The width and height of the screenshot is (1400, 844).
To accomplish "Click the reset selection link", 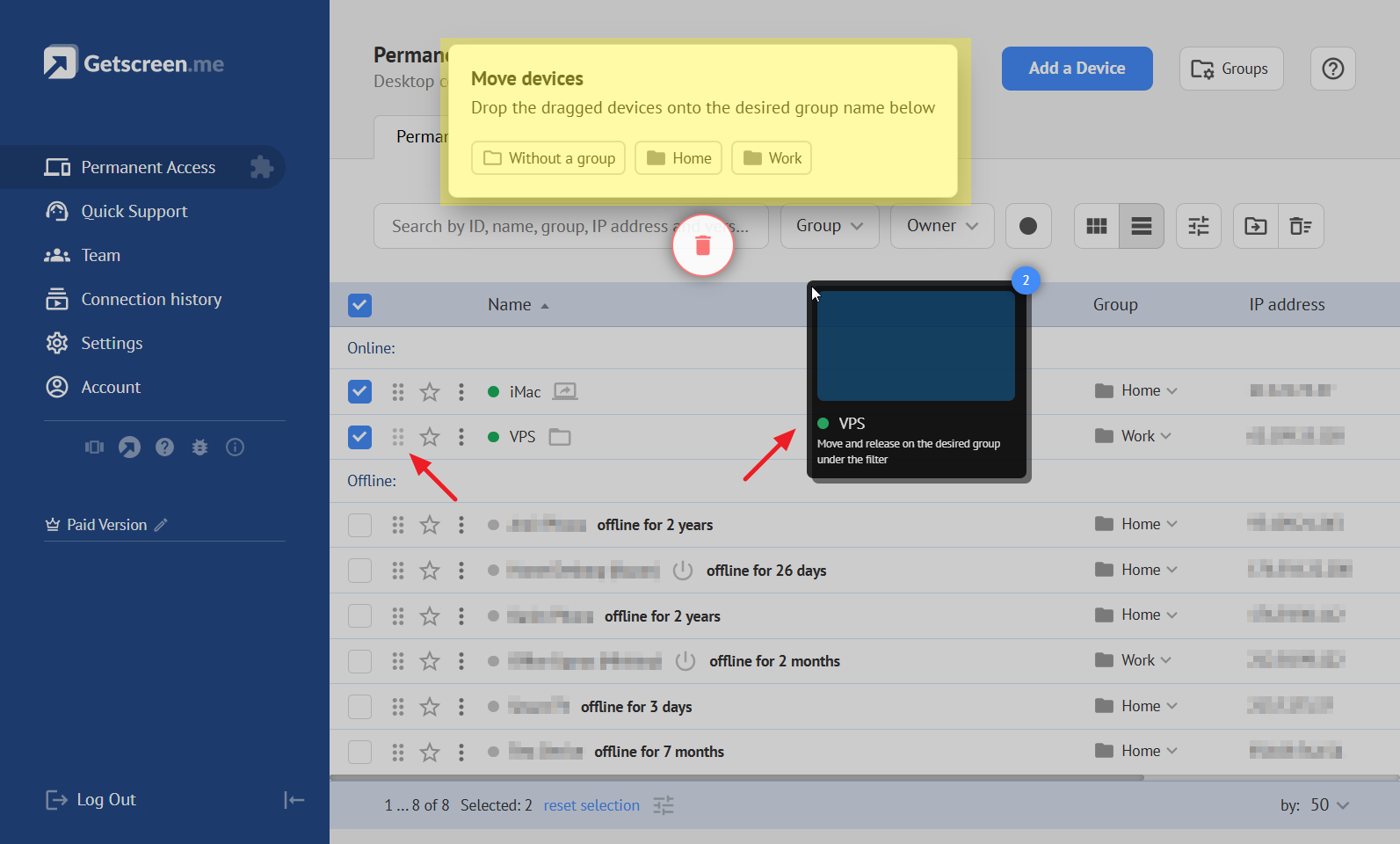I will 591,805.
